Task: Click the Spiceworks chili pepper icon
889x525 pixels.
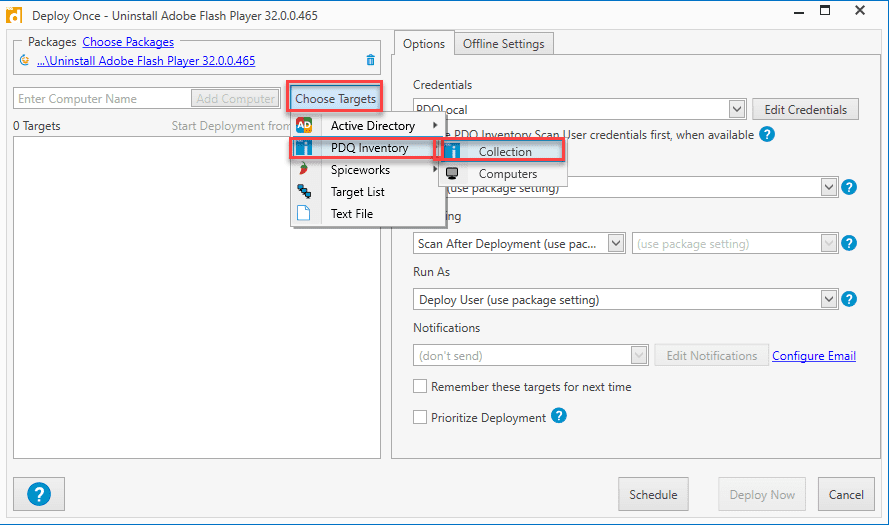Action: [x=304, y=169]
